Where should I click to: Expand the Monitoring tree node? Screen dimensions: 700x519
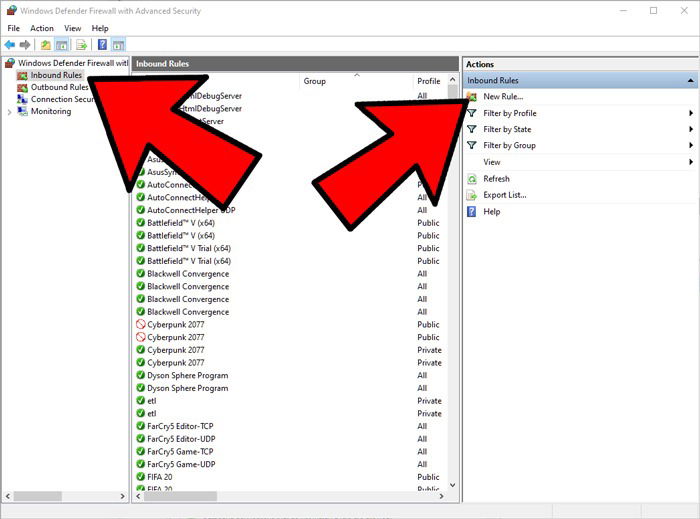coord(9,112)
